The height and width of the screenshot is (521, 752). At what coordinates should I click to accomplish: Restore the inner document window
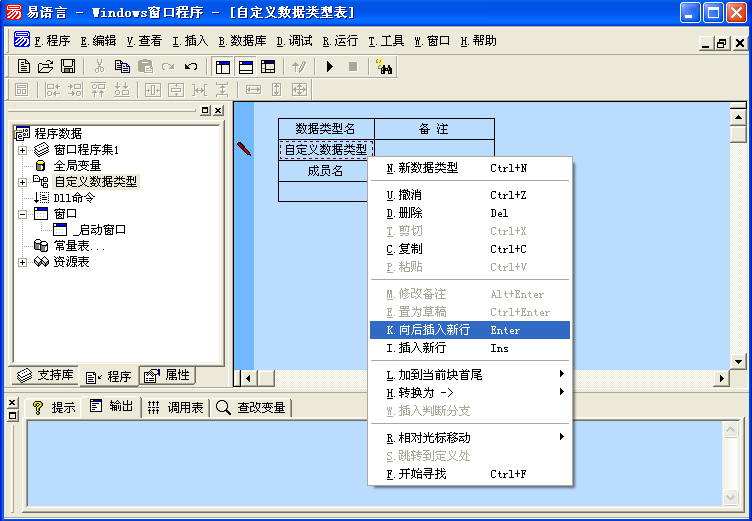point(721,43)
